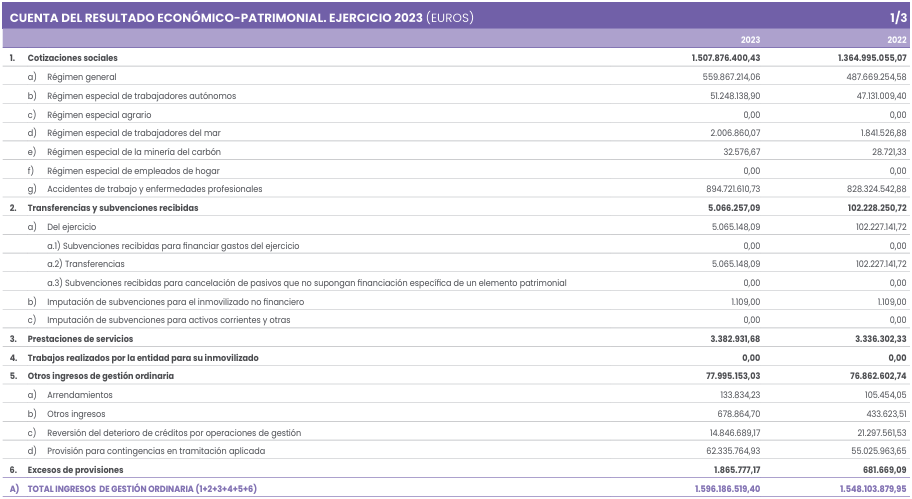This screenshot has width=912, height=499.
Task: Click the value 76.862.602,74
Action: (x=878, y=376)
